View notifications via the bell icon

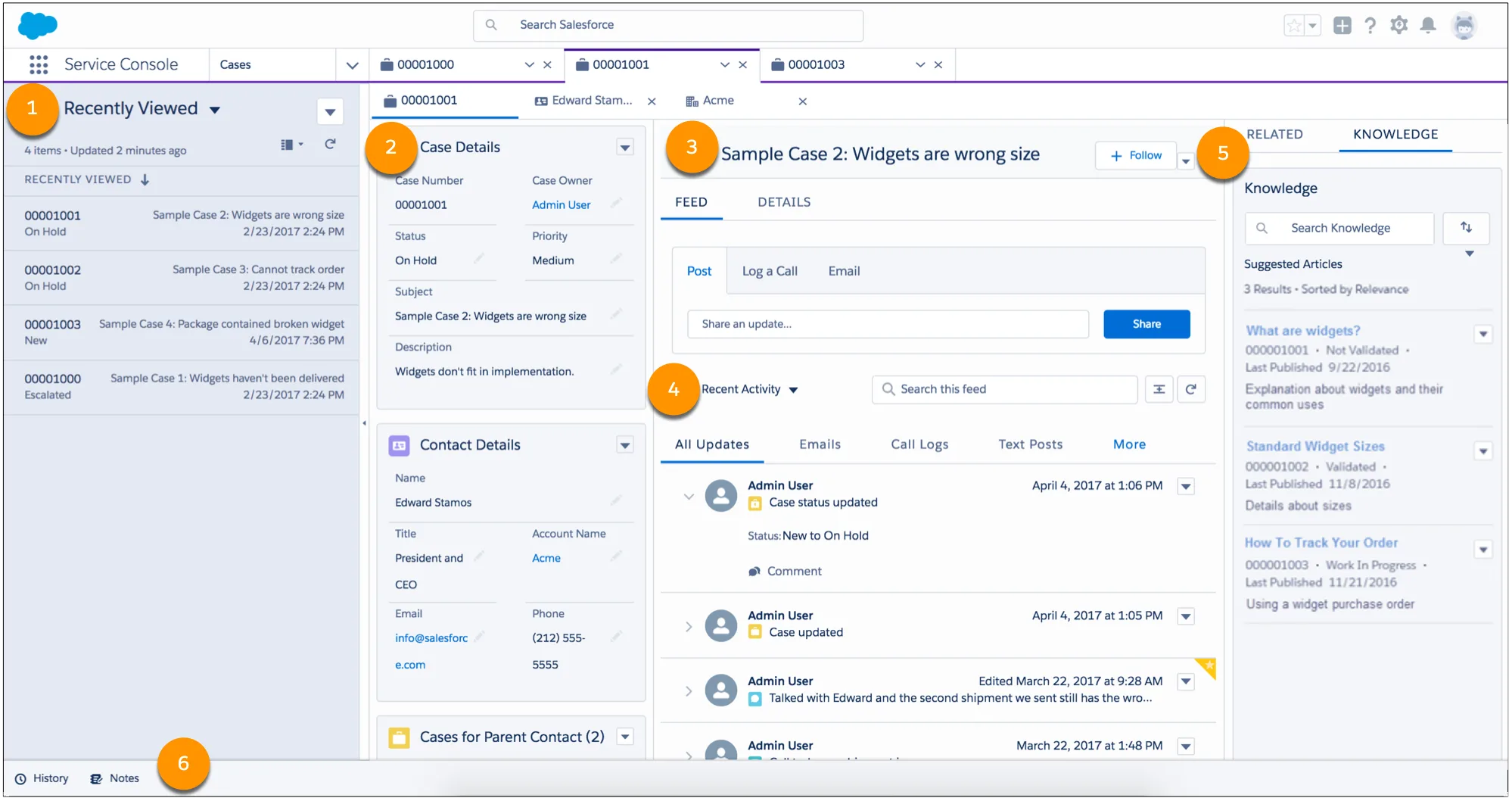coord(1429,25)
